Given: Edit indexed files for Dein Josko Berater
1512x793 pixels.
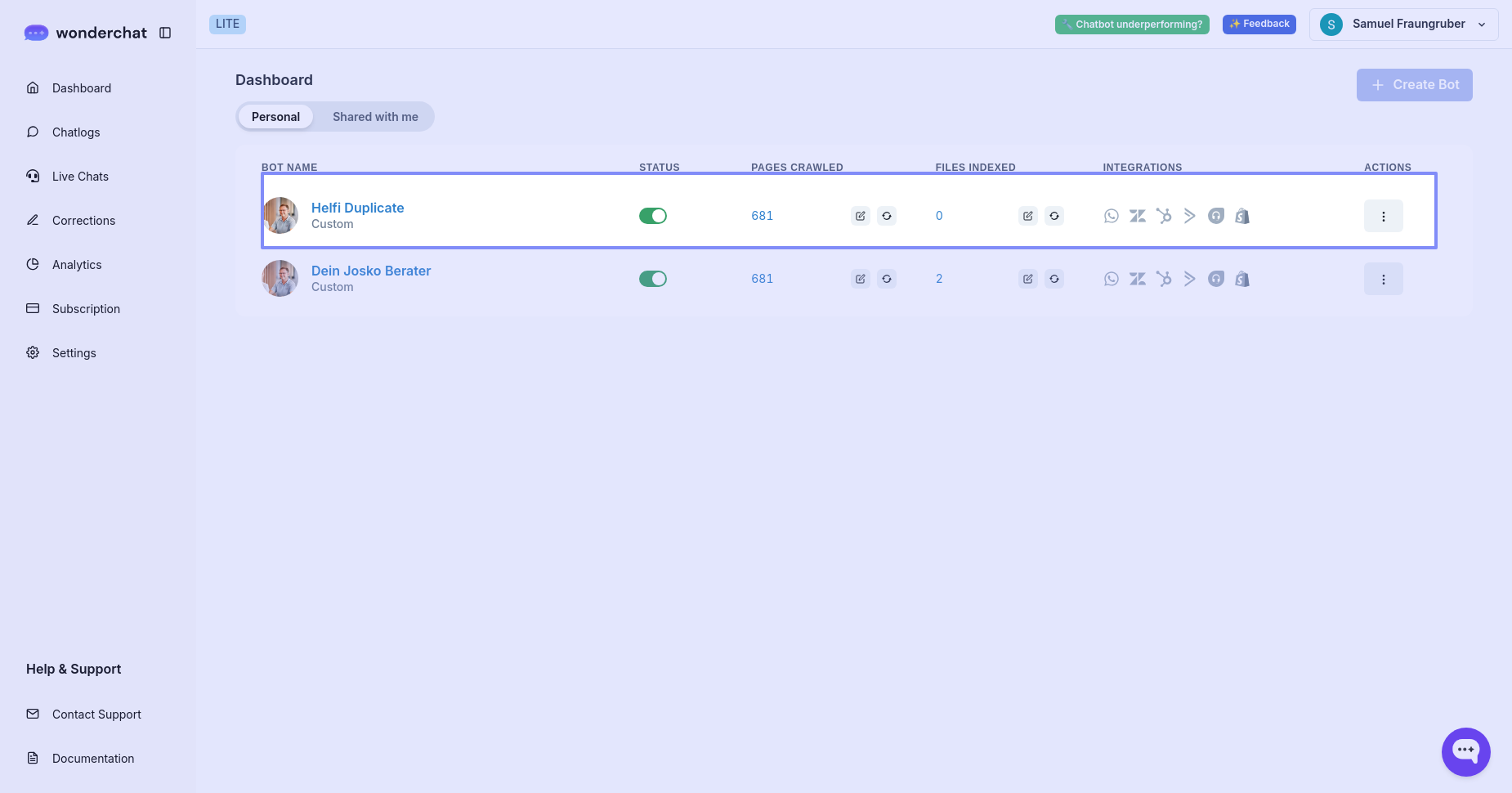Looking at the screenshot, I should (1027, 279).
